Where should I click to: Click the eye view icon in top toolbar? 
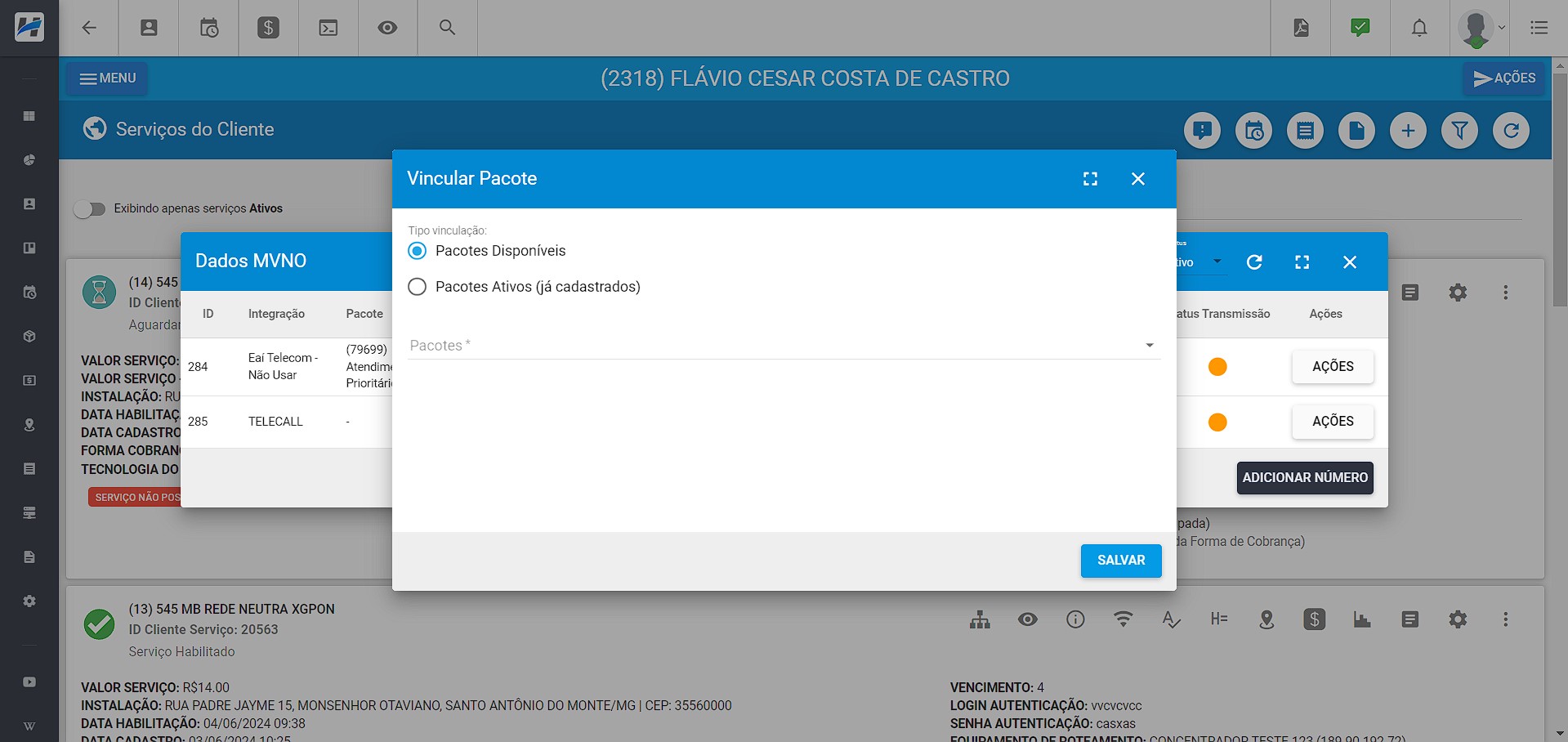[387, 28]
